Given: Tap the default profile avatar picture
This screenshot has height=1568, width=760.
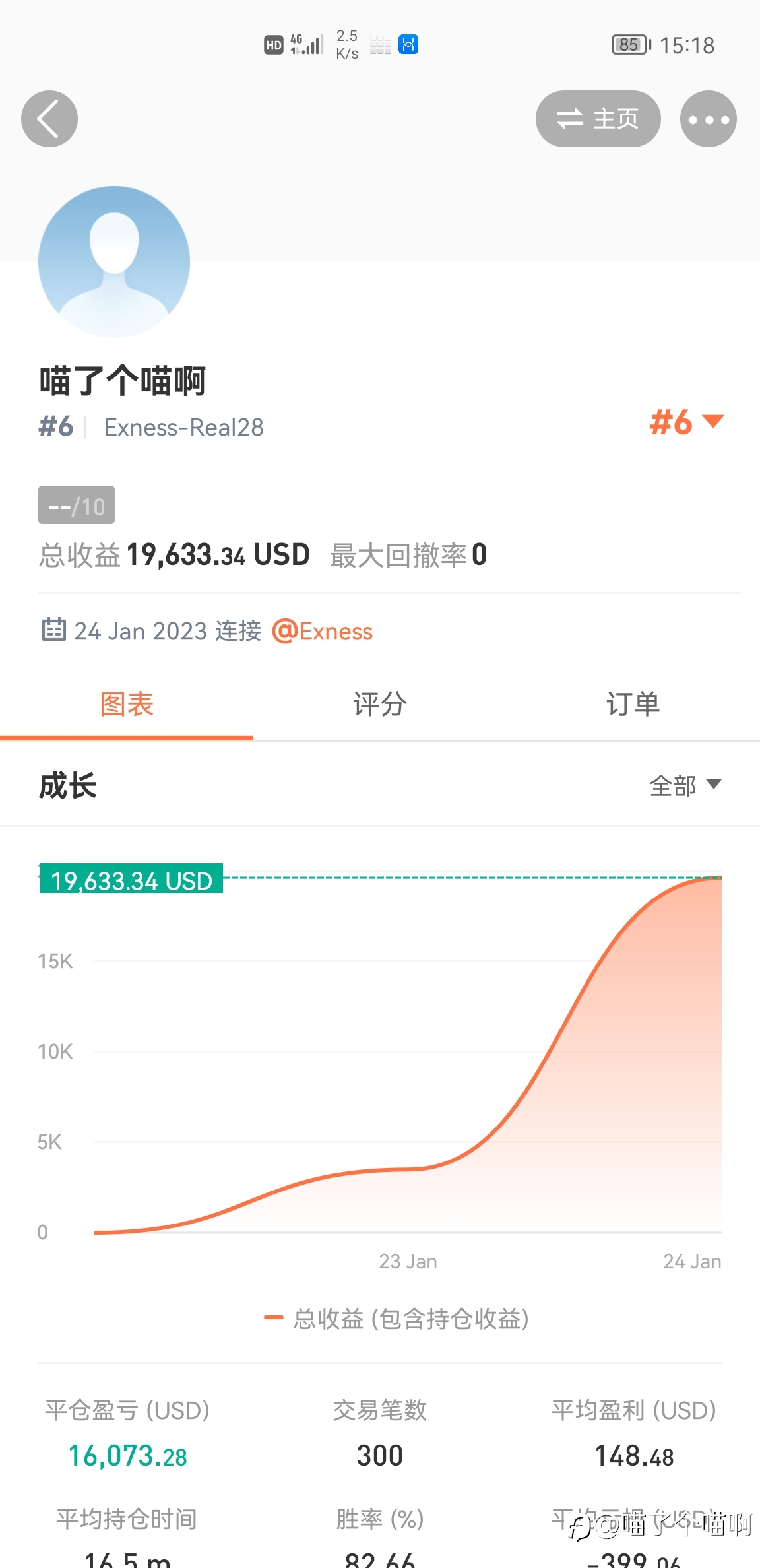Looking at the screenshot, I should pyautogui.click(x=114, y=262).
